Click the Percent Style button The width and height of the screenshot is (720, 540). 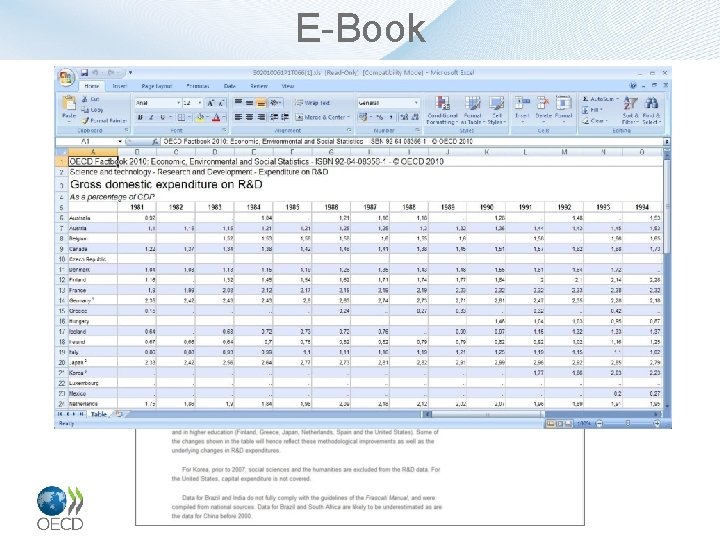379,118
